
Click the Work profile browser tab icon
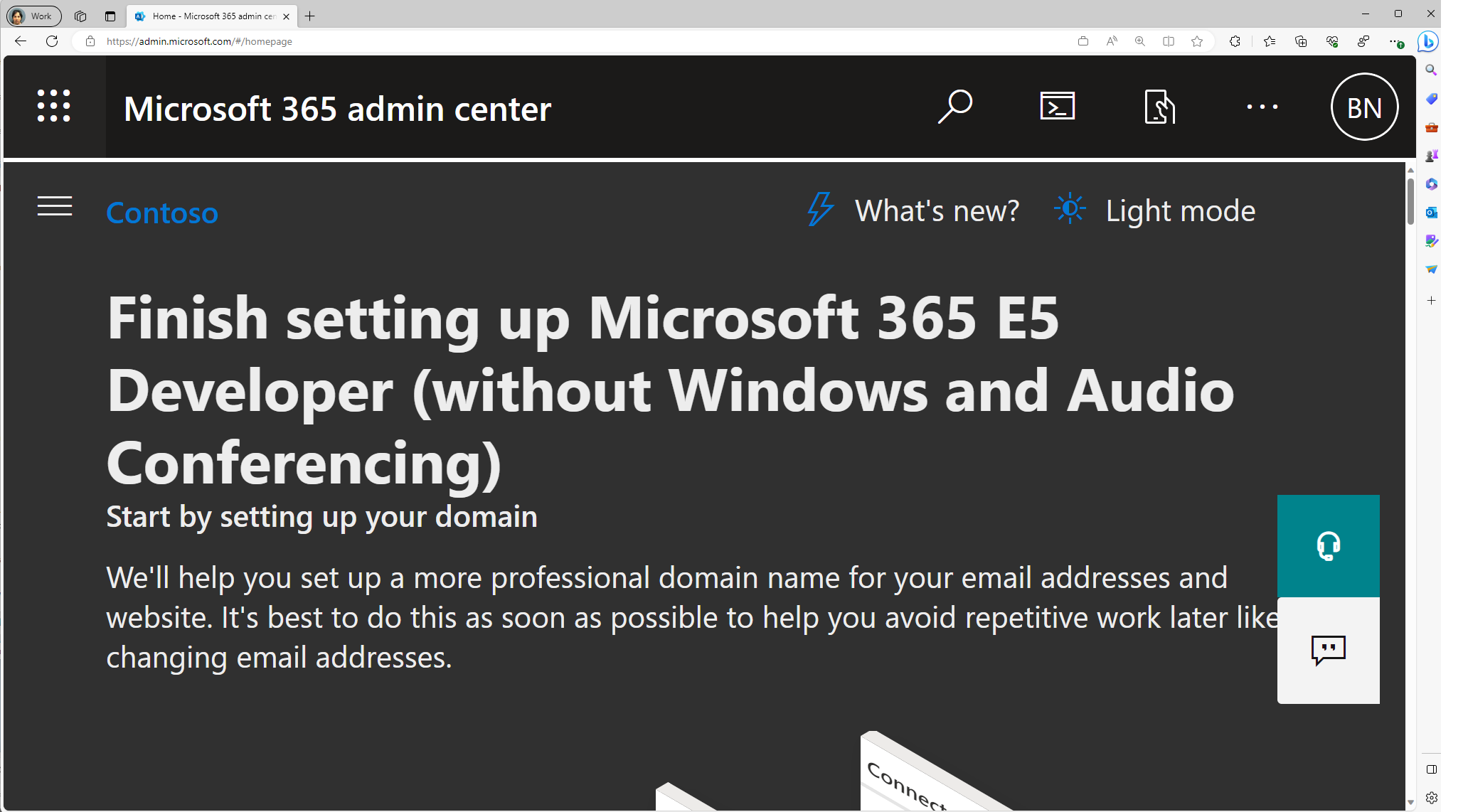tap(15, 15)
